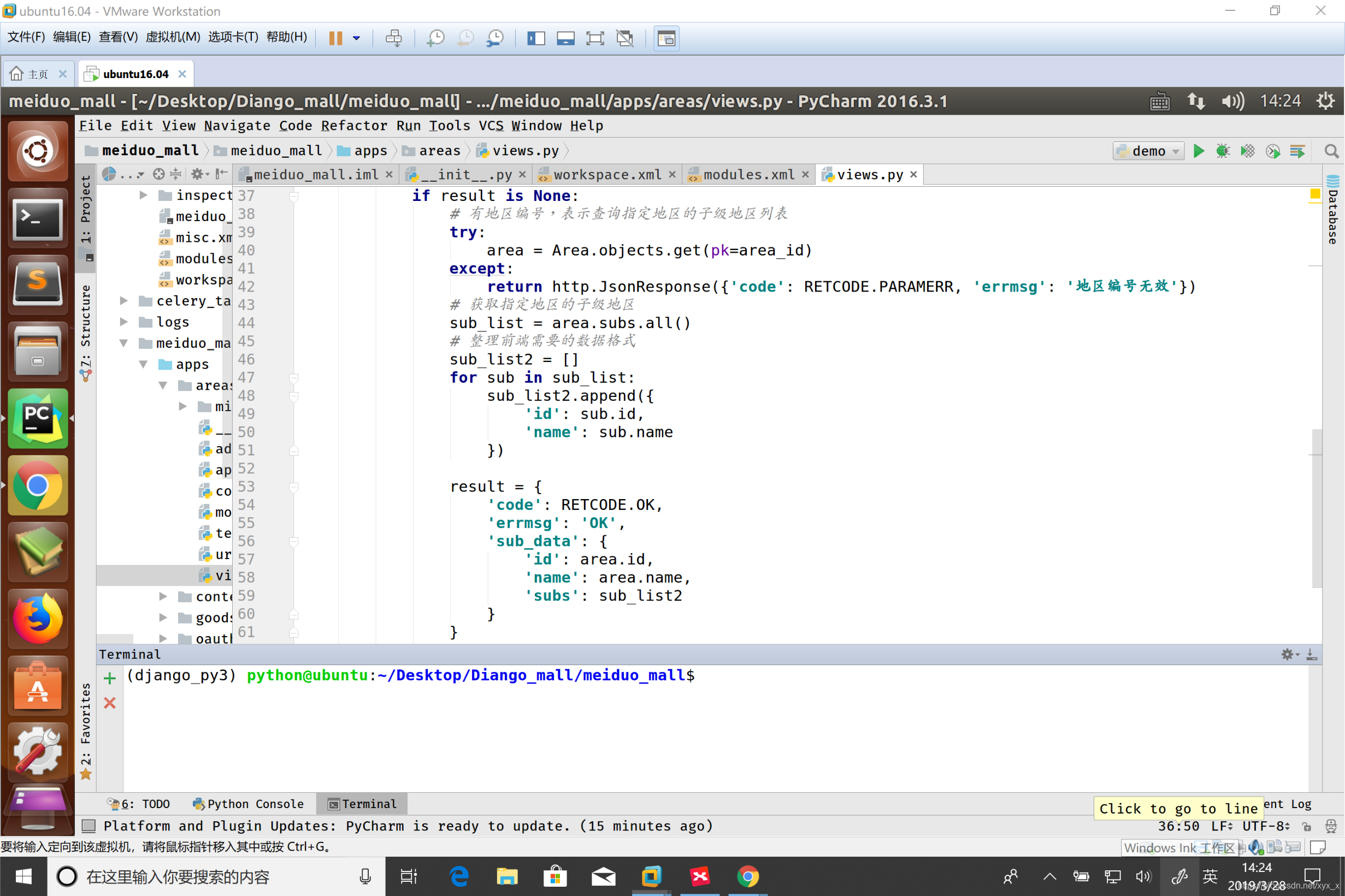Toggle VMware unity mode button

click(x=625, y=38)
